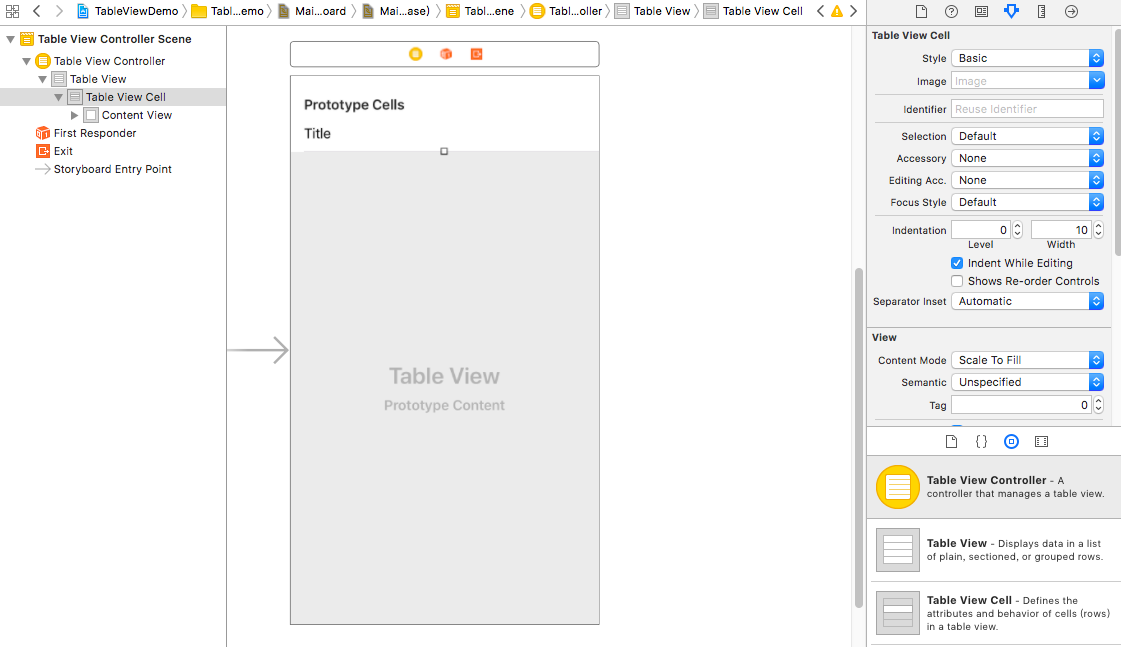Expand the Content View tree item
1121x647 pixels.
click(74, 115)
